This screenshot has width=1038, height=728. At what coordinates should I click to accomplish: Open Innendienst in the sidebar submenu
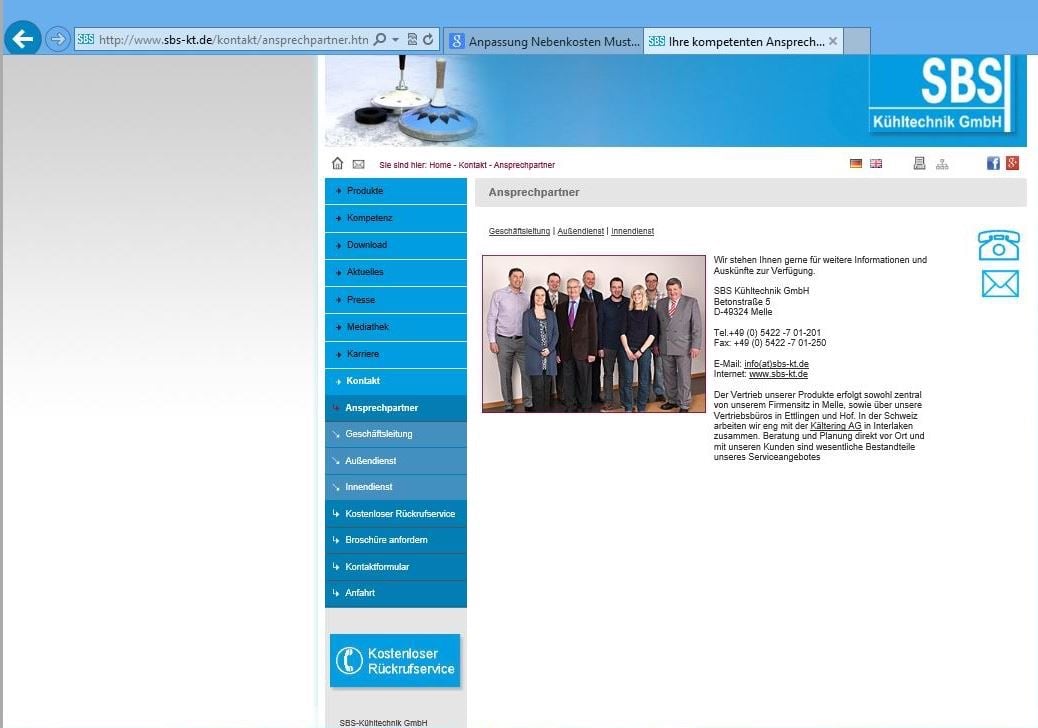tap(396, 487)
